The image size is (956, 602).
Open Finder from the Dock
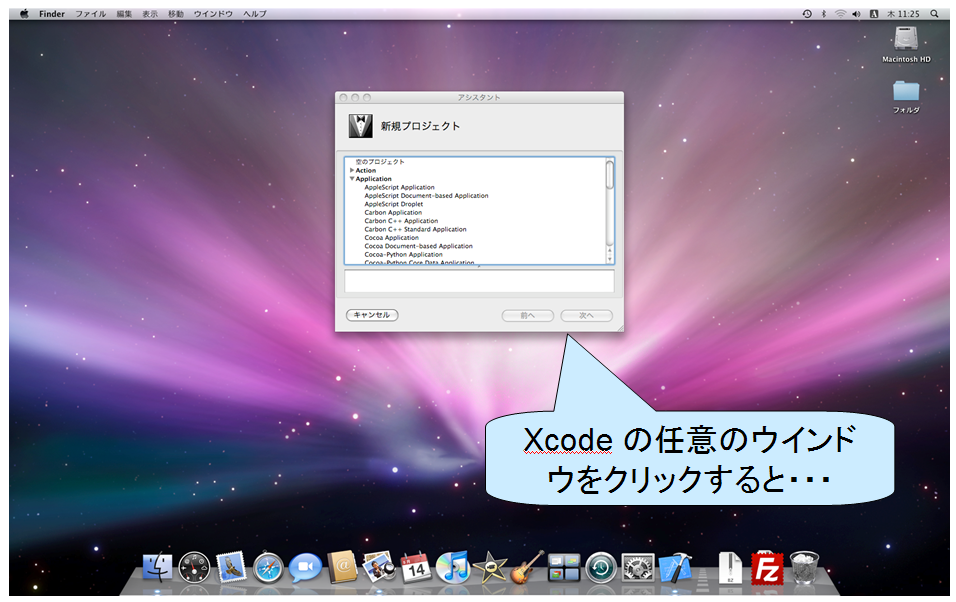click(x=157, y=567)
